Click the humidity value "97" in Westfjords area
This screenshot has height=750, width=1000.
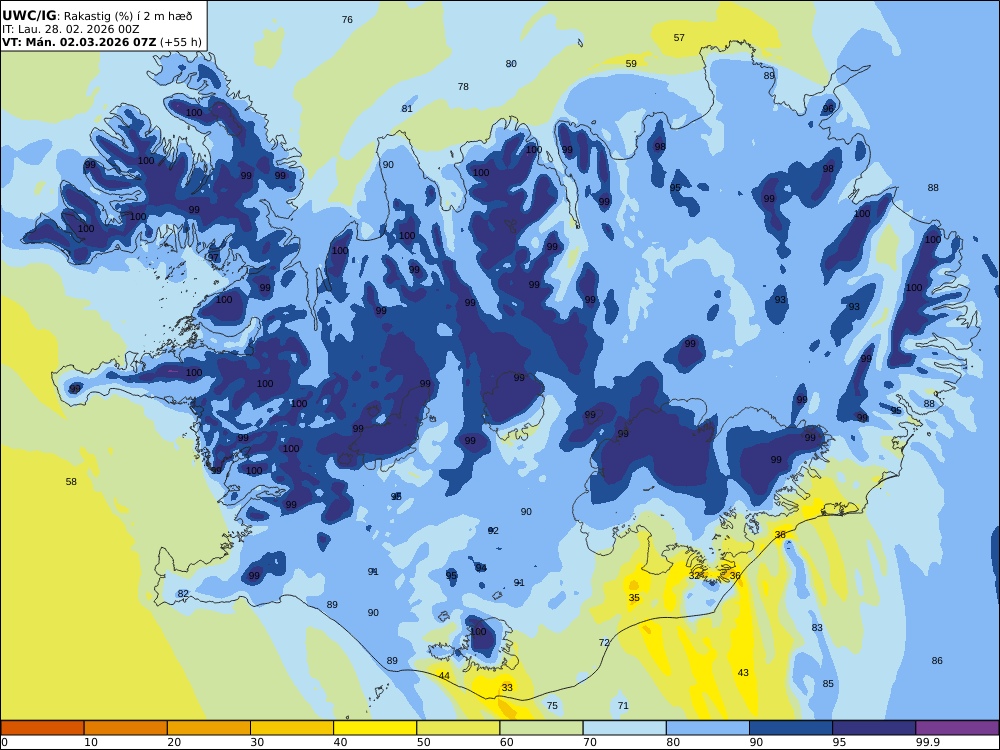pyautogui.click(x=213, y=258)
